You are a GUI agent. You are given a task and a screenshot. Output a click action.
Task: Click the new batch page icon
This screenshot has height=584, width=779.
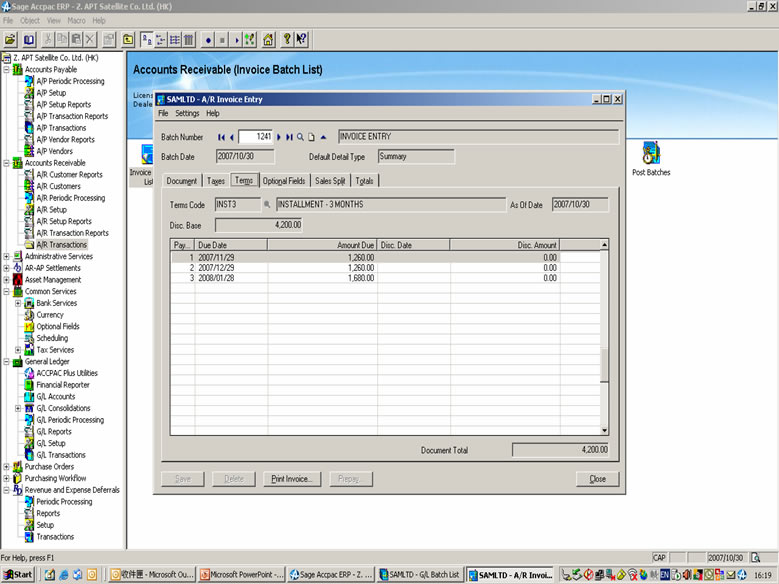(x=311, y=137)
